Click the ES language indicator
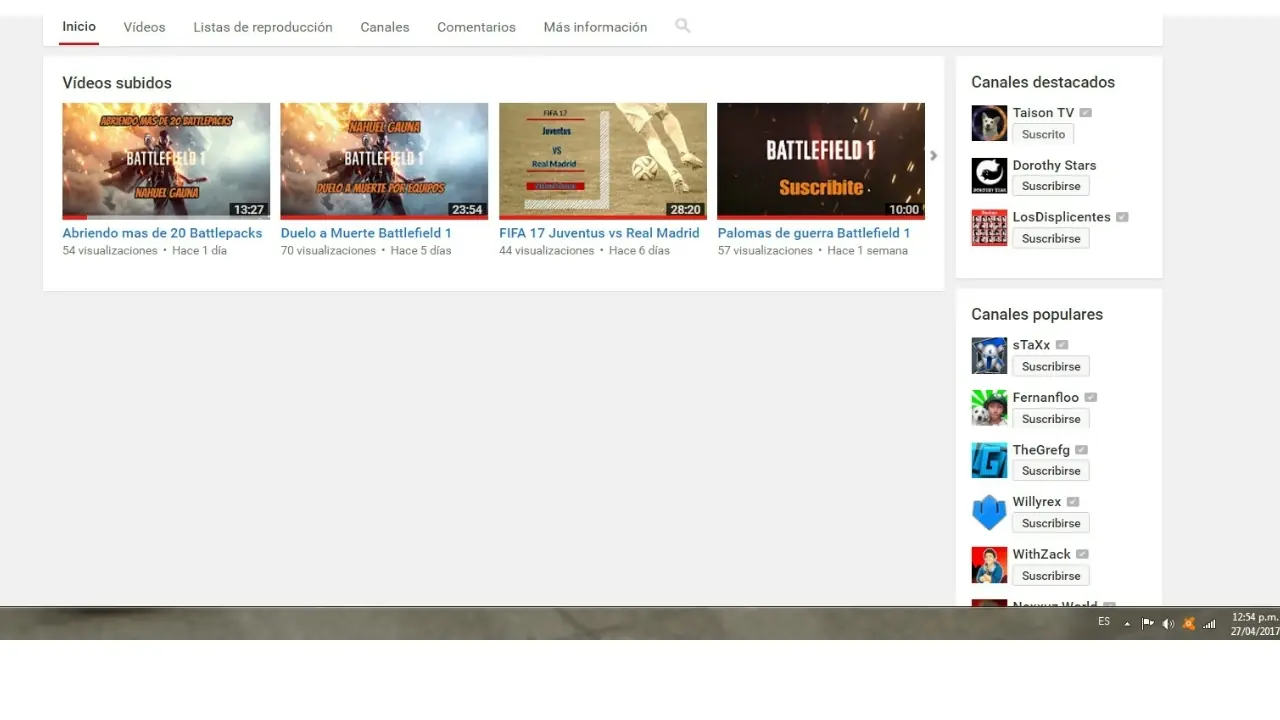 click(x=1104, y=622)
